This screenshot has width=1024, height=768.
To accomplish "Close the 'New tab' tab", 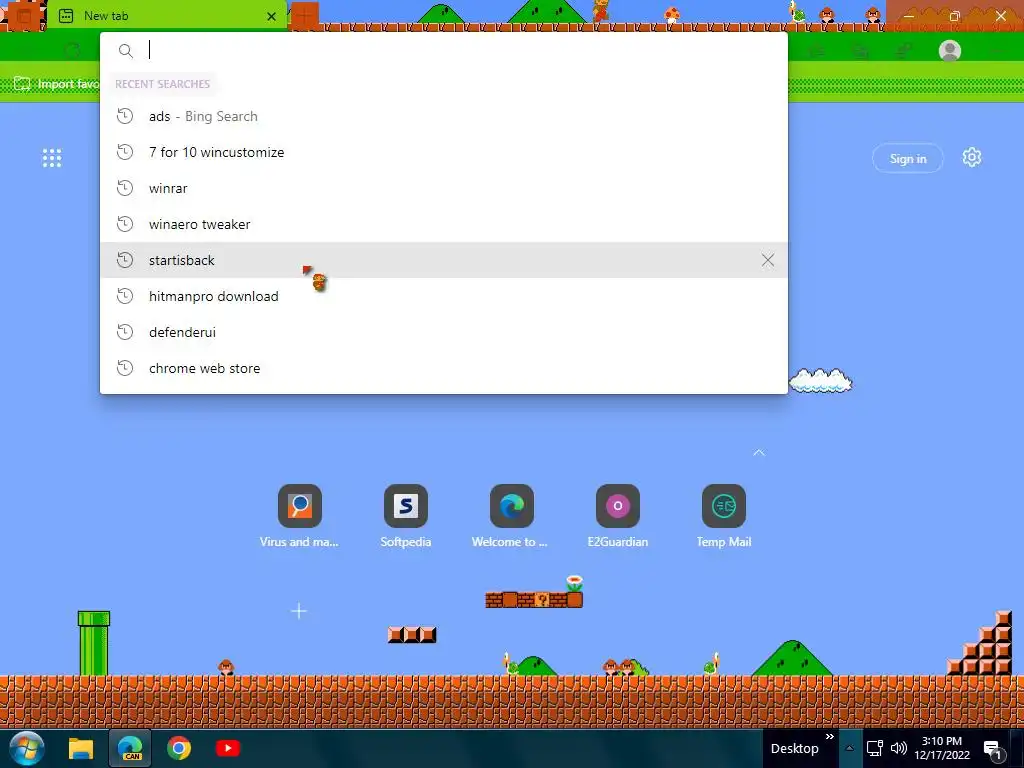I will click(271, 16).
